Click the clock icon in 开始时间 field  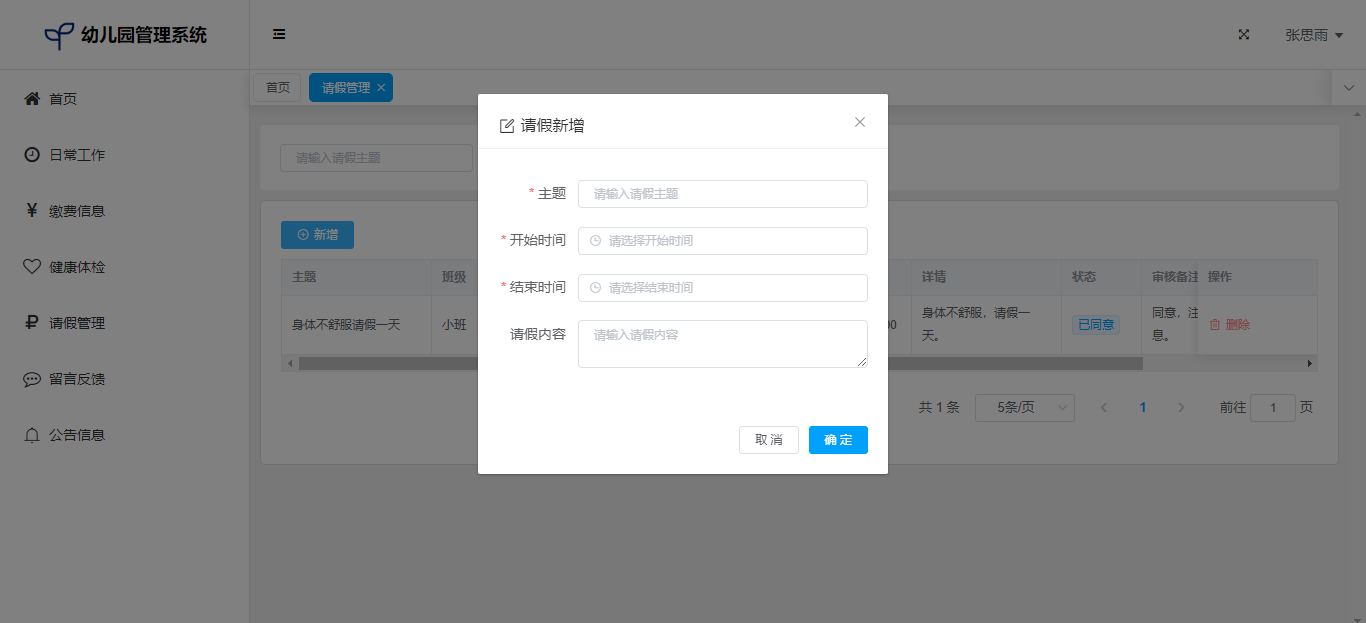click(595, 241)
